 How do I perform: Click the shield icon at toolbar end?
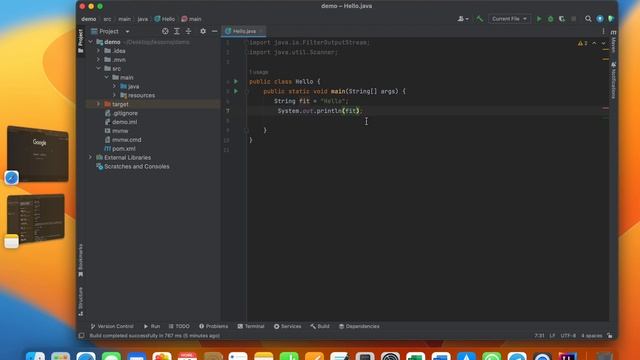[611, 19]
